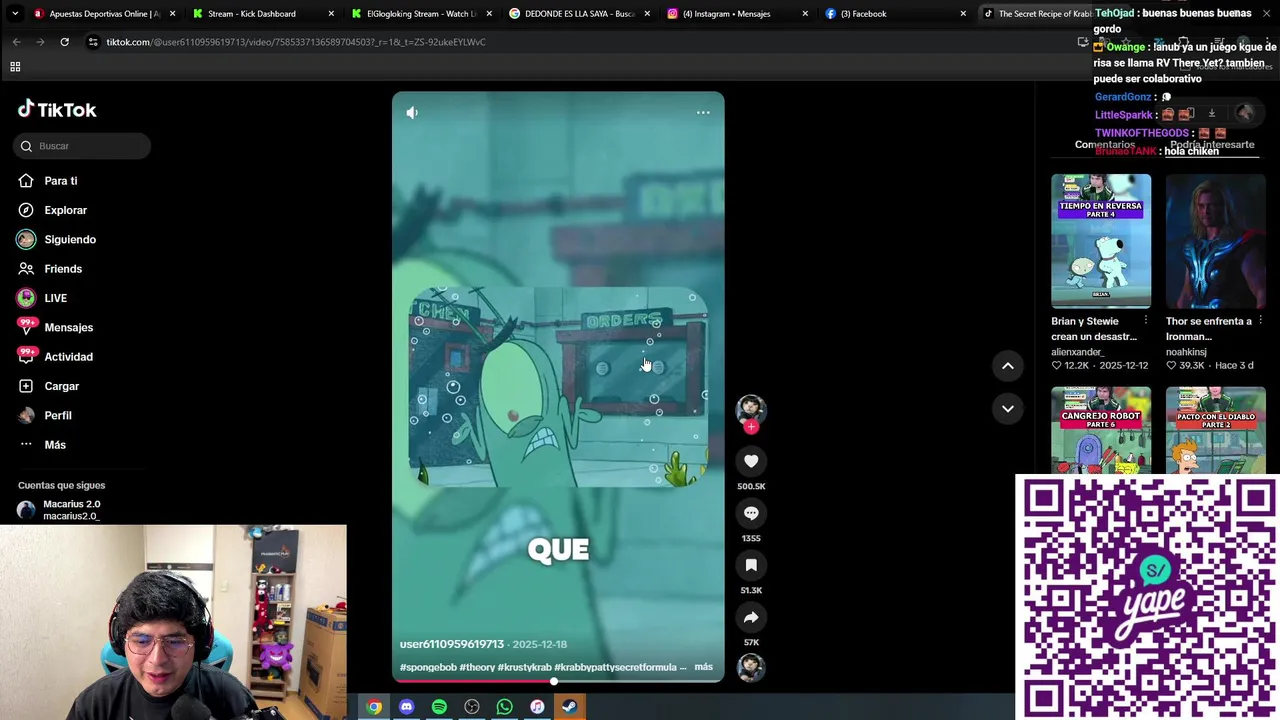This screenshot has height=720, width=1280.
Task: Open Siguiendo feed
Action: tap(70, 240)
